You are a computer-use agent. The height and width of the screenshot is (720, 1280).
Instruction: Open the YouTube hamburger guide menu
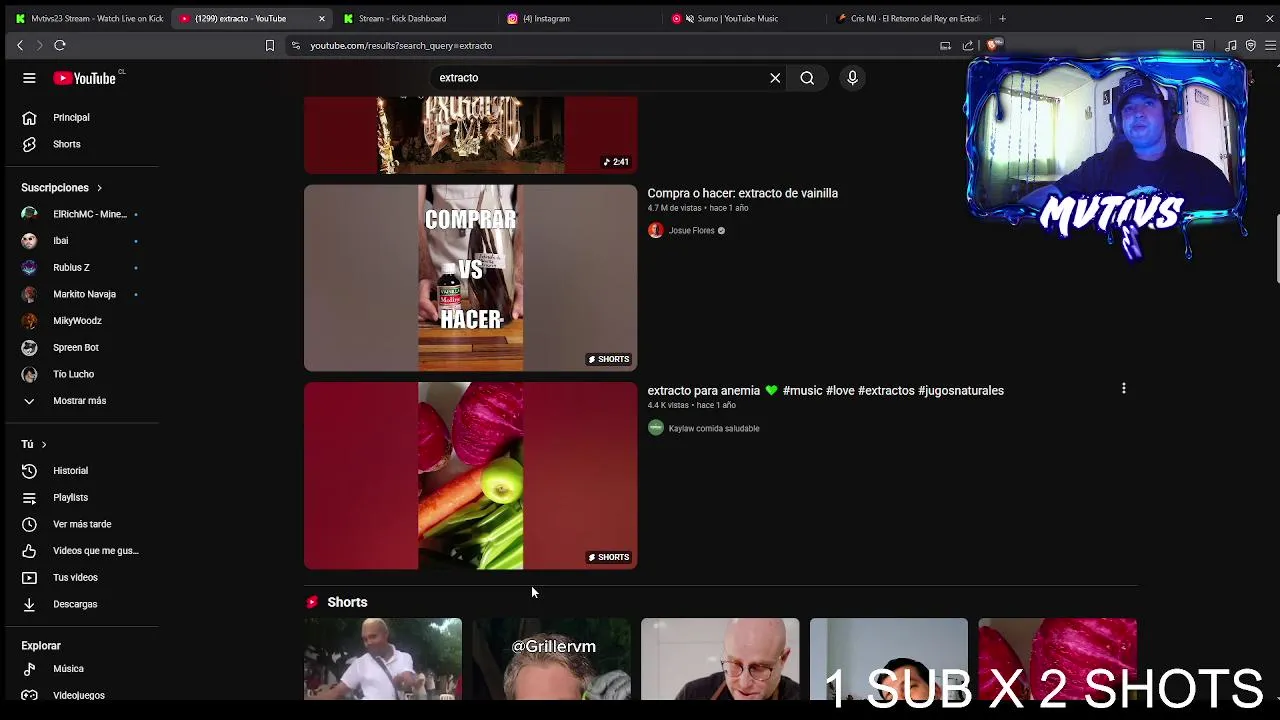[x=29, y=78]
